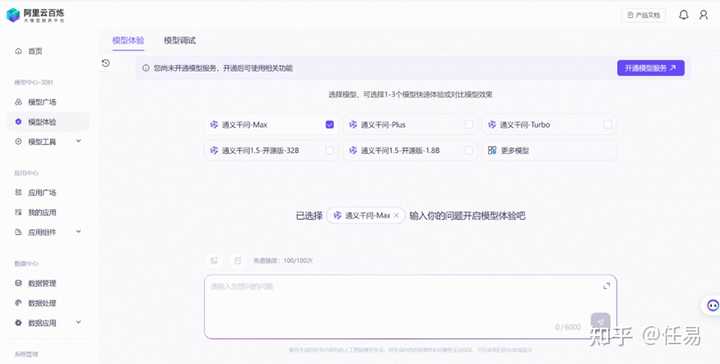Image resolution: width=720 pixels, height=364 pixels.
Task: Click the 通义千问-Plus model label
Action: pos(383,124)
